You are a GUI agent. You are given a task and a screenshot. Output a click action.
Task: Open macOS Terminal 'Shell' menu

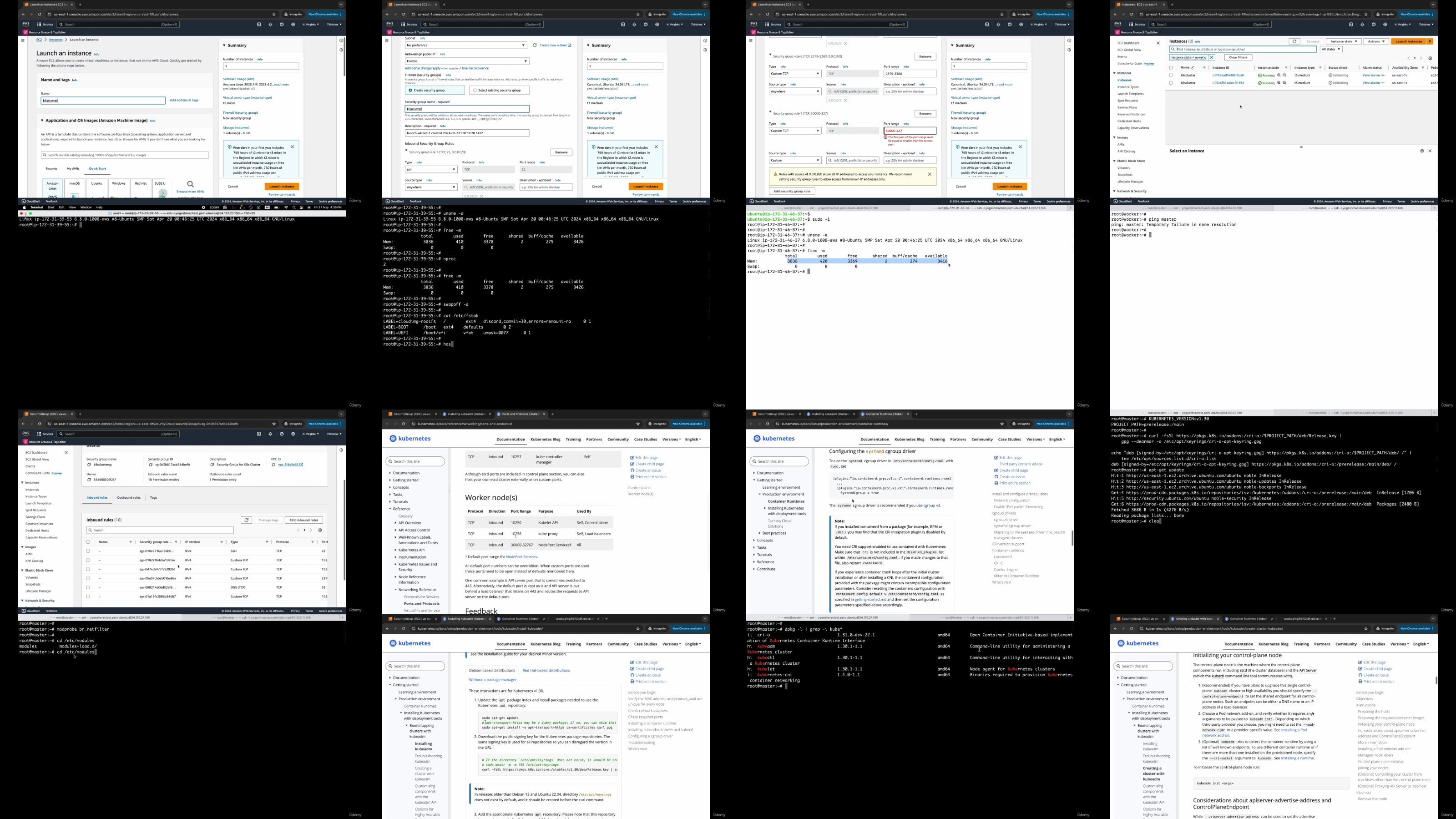pos(51,207)
